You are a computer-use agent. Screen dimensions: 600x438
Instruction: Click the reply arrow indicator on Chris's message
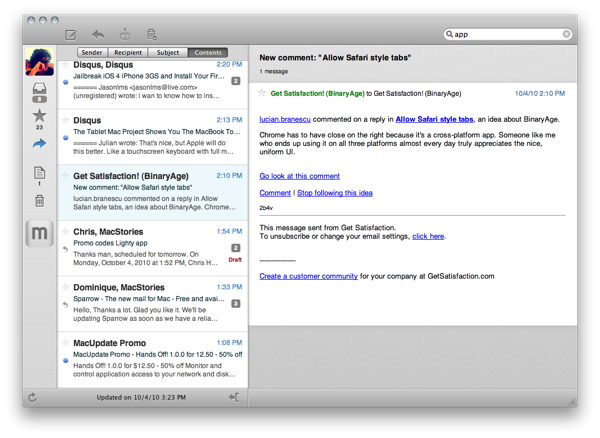point(65,249)
